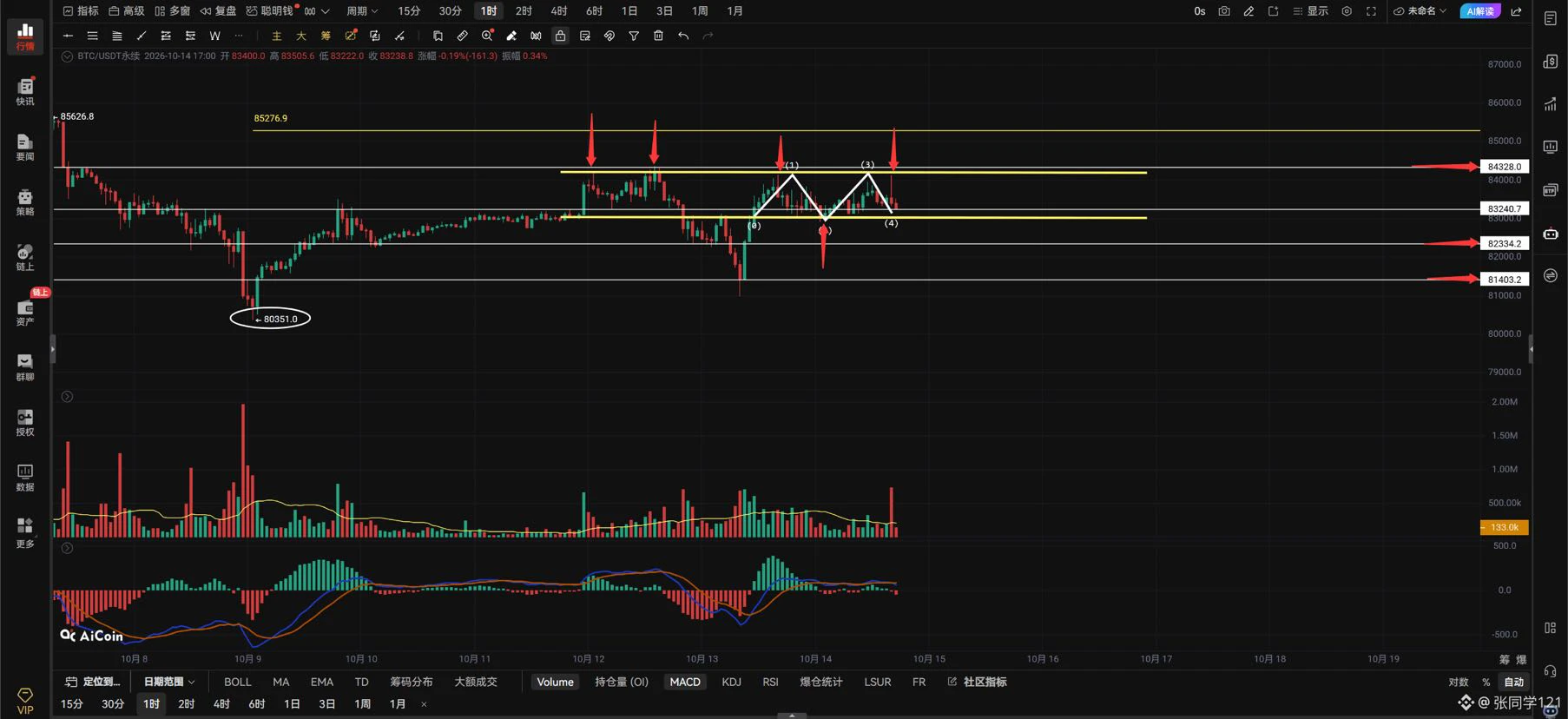1568x719 pixels.
Task: Click the trash delete drawings icon
Action: point(658,36)
